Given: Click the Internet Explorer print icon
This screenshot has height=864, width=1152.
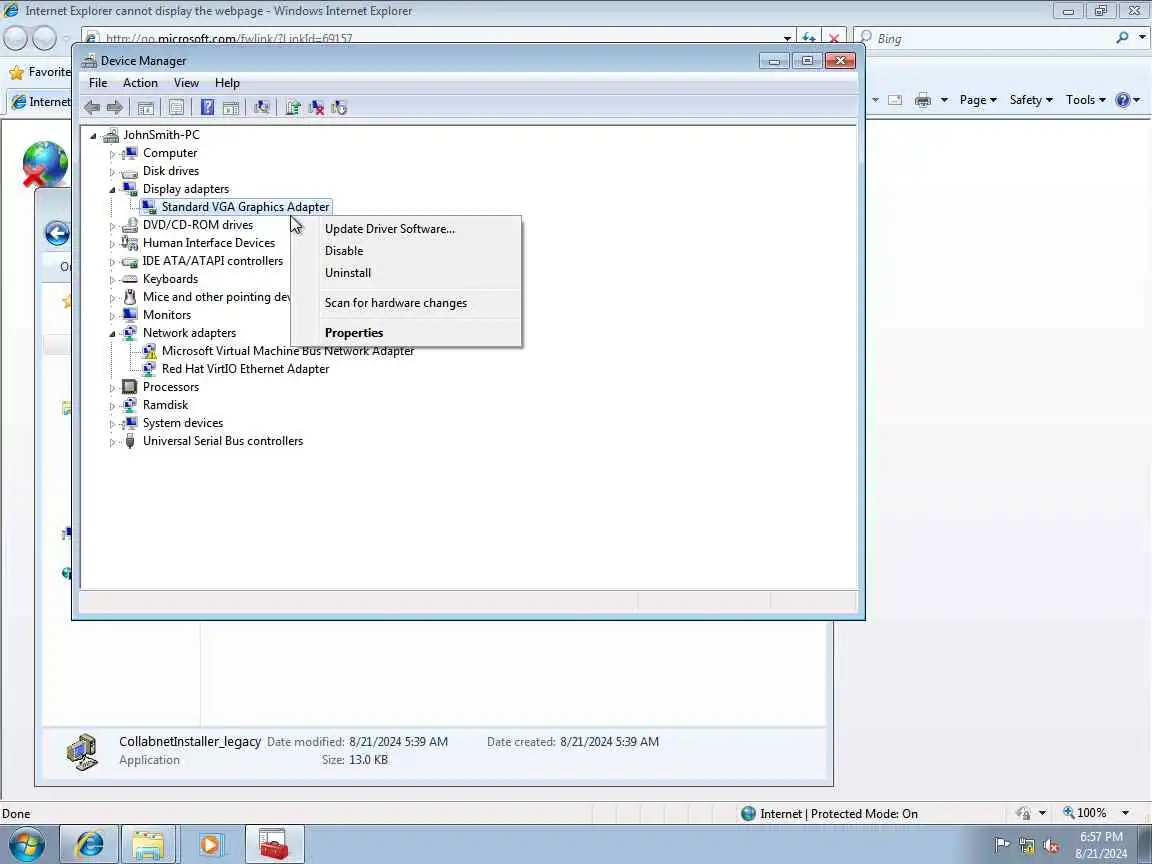Looking at the screenshot, I should [923, 100].
